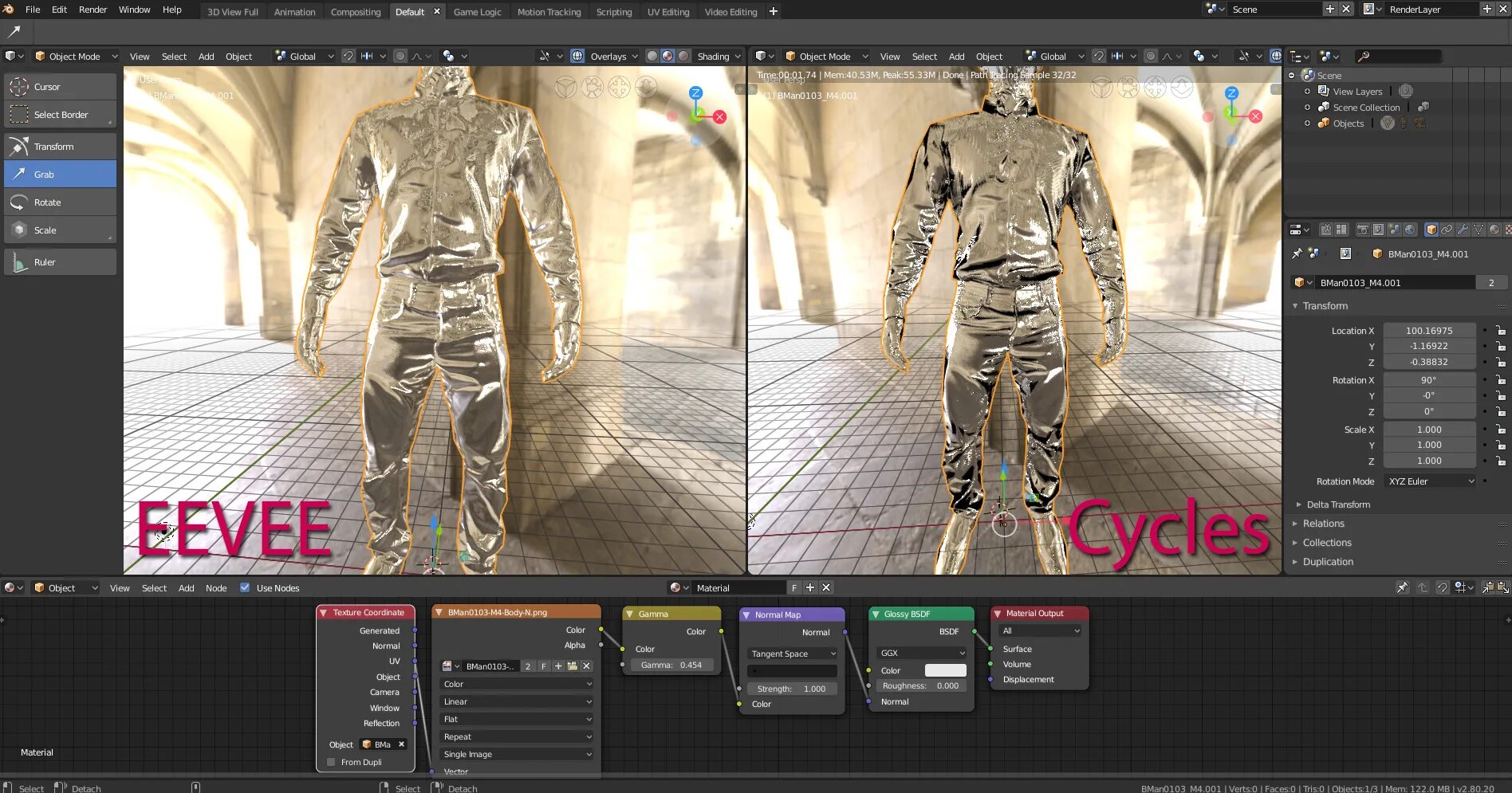Select the Cursor tool

tap(61, 87)
